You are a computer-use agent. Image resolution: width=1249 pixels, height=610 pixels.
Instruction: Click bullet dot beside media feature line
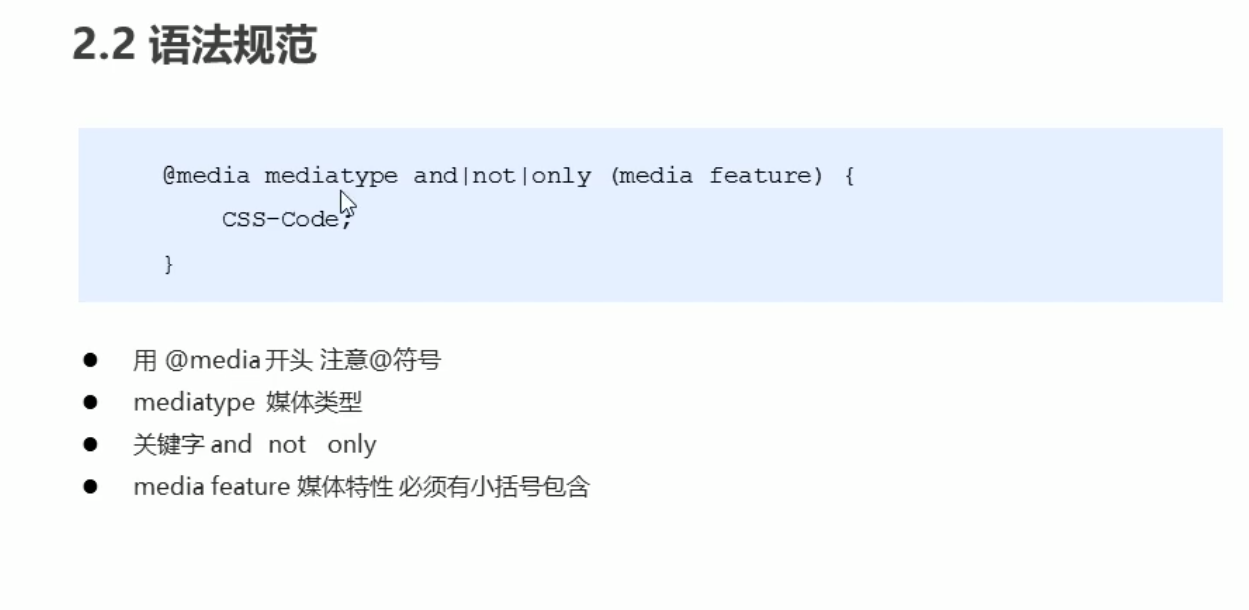tap(90, 487)
